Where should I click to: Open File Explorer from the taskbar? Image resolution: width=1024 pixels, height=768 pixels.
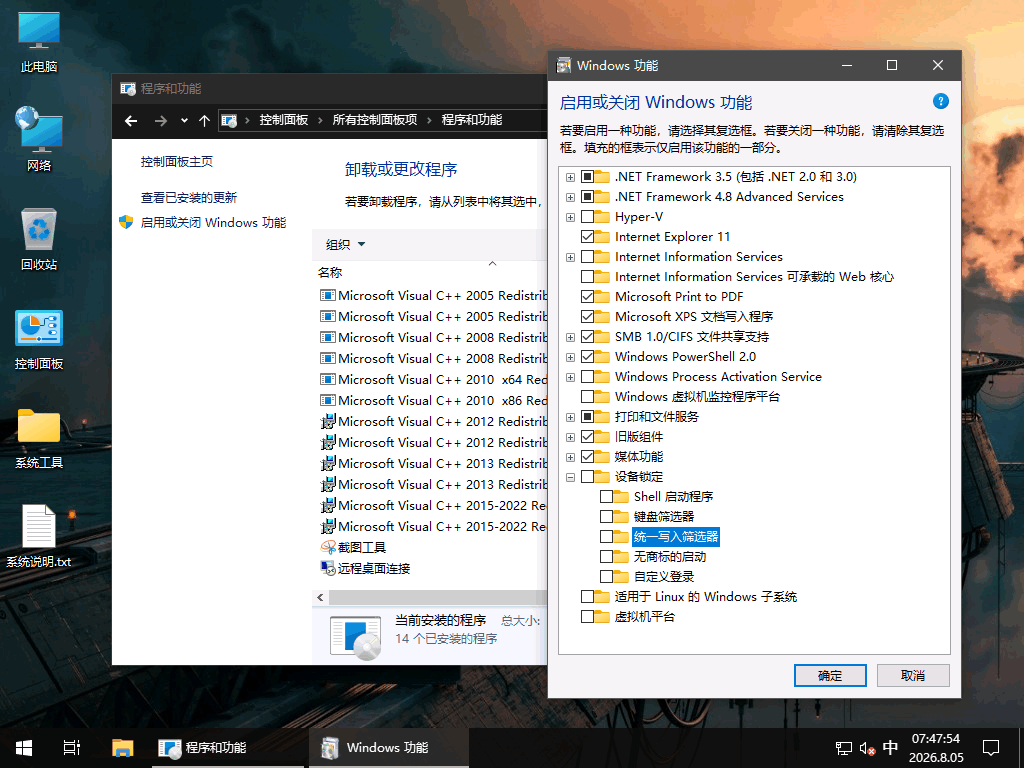122,748
